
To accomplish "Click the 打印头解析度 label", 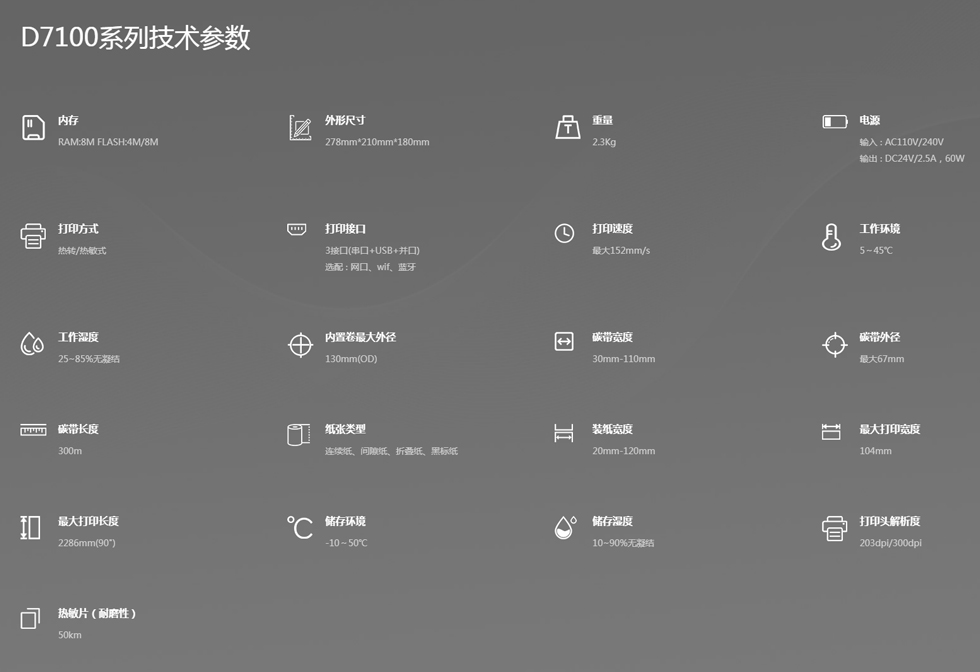I will (x=889, y=521).
